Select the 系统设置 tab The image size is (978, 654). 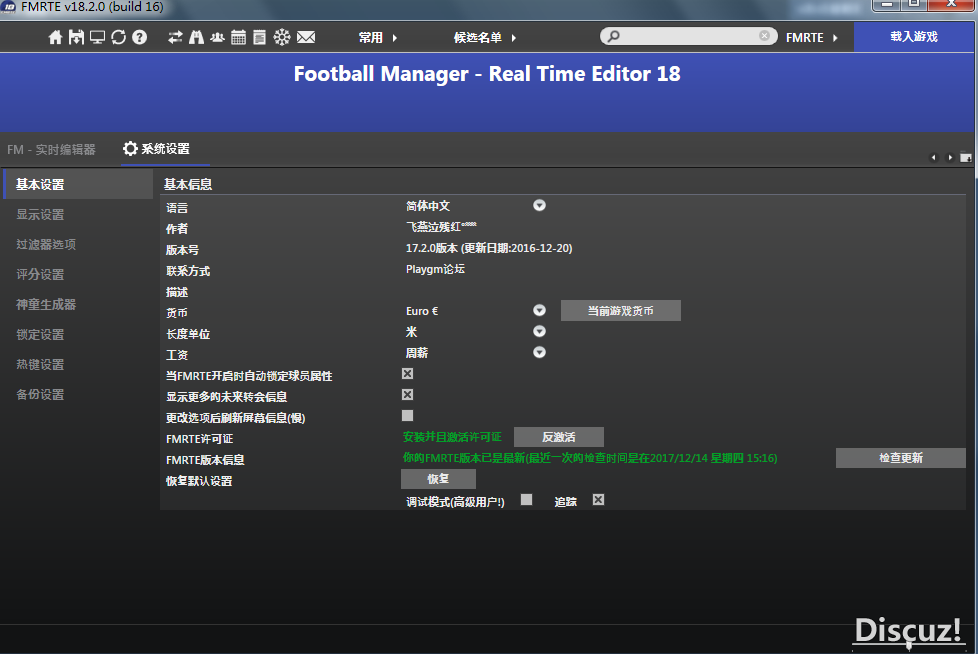tap(157, 149)
